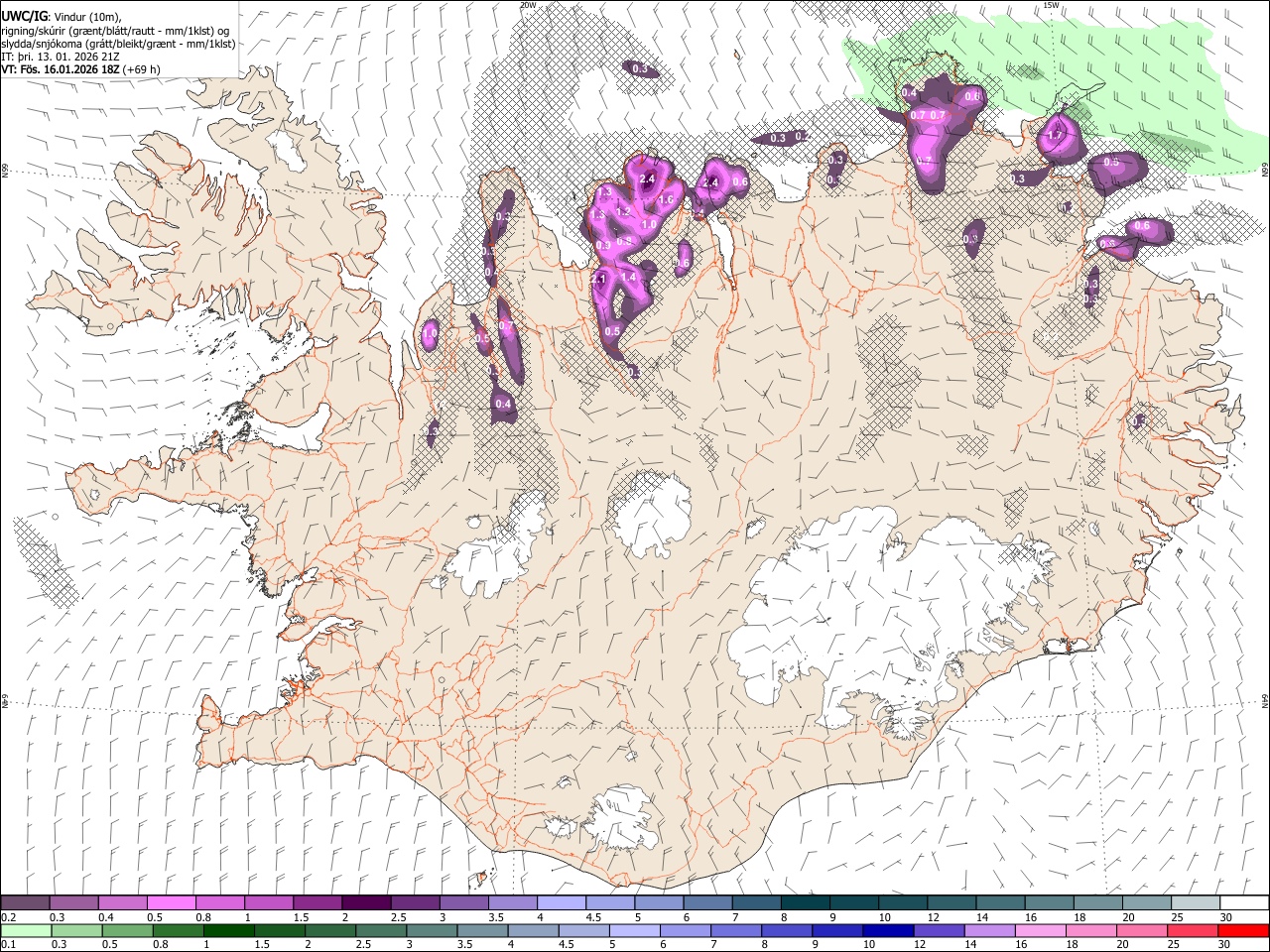
Task: Pick the darkest purple upper legend swatch at 2
Action: coord(365,902)
